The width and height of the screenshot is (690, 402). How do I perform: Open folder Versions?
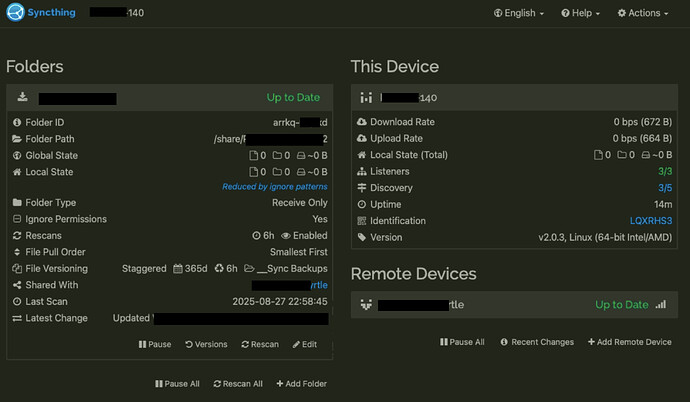pyautogui.click(x=206, y=344)
